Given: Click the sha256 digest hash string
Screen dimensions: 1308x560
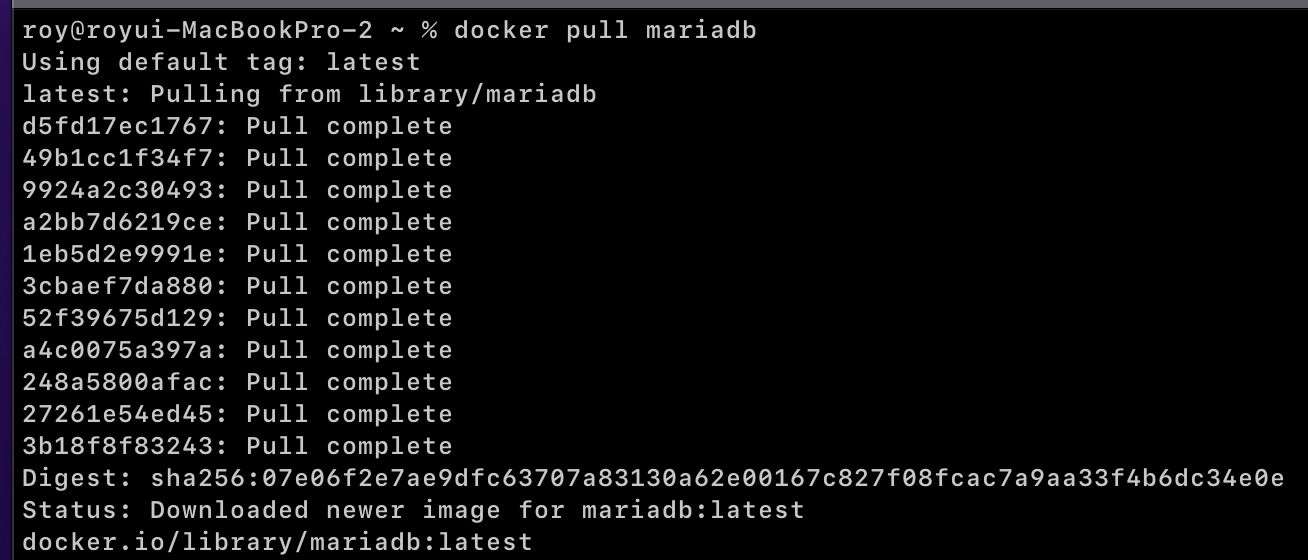Looking at the screenshot, I should tap(717, 478).
